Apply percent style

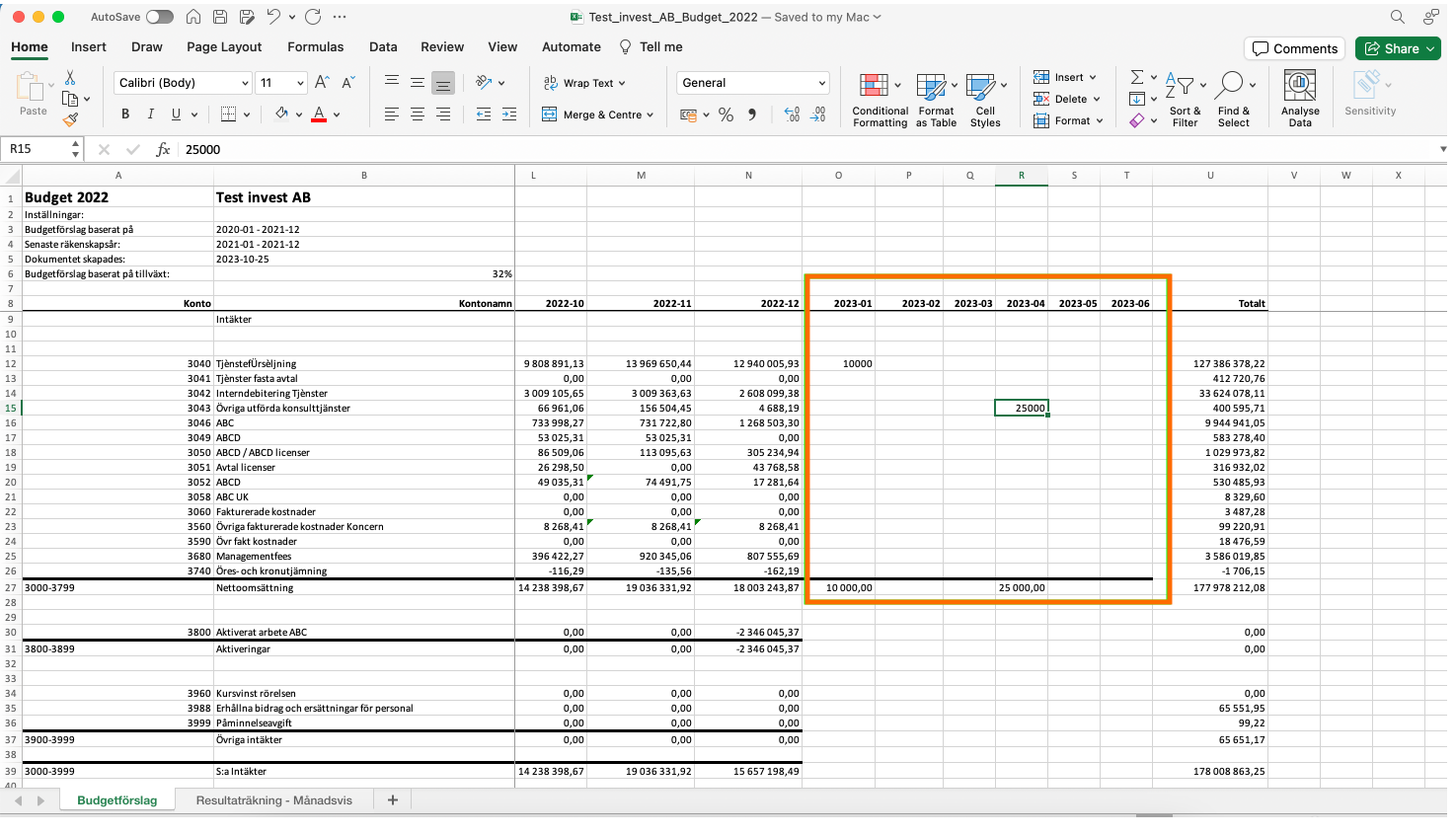pyautogui.click(x=726, y=114)
